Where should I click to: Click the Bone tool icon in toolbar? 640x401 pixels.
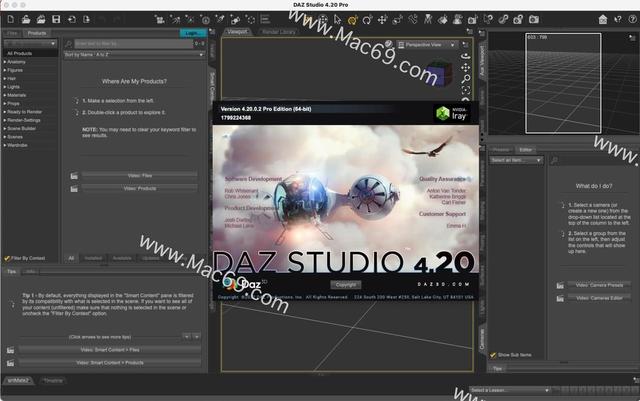coord(413,19)
